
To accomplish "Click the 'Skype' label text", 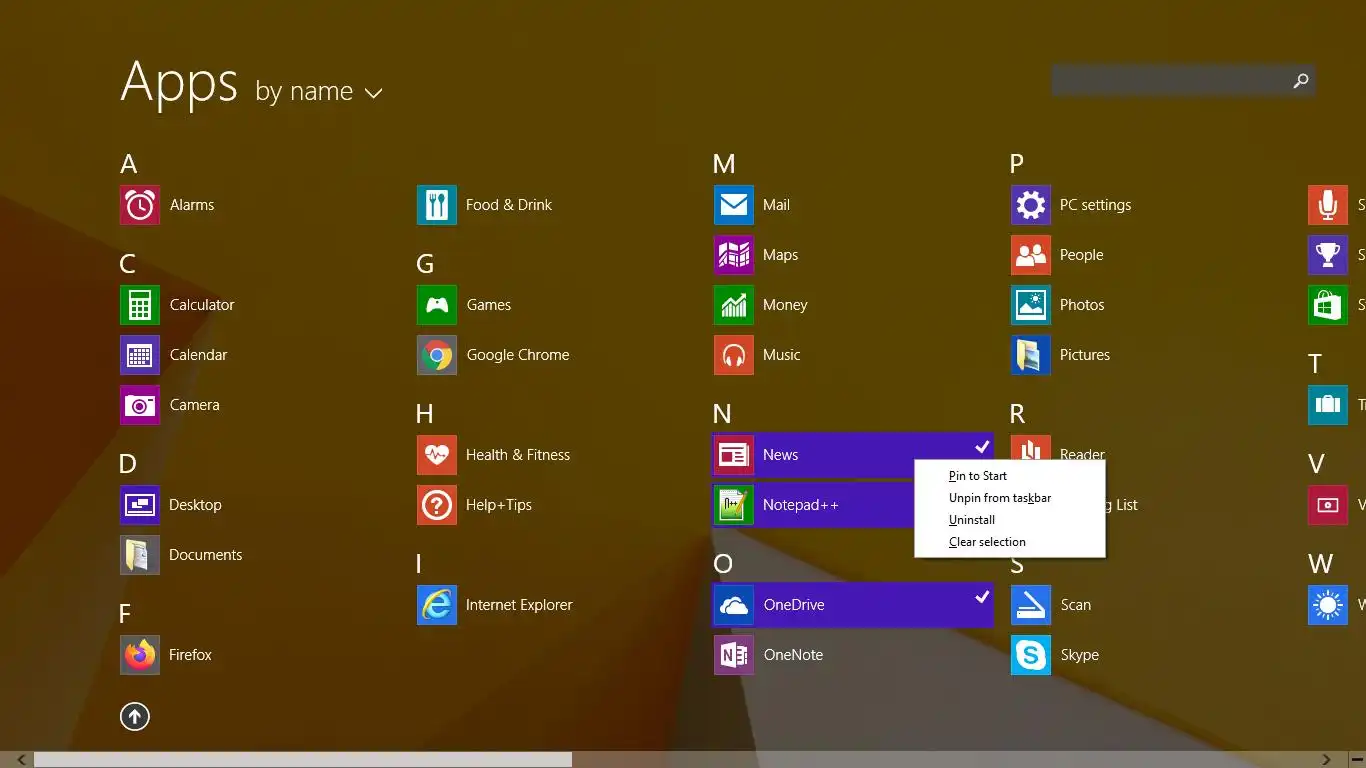I will pyautogui.click(x=1079, y=655).
